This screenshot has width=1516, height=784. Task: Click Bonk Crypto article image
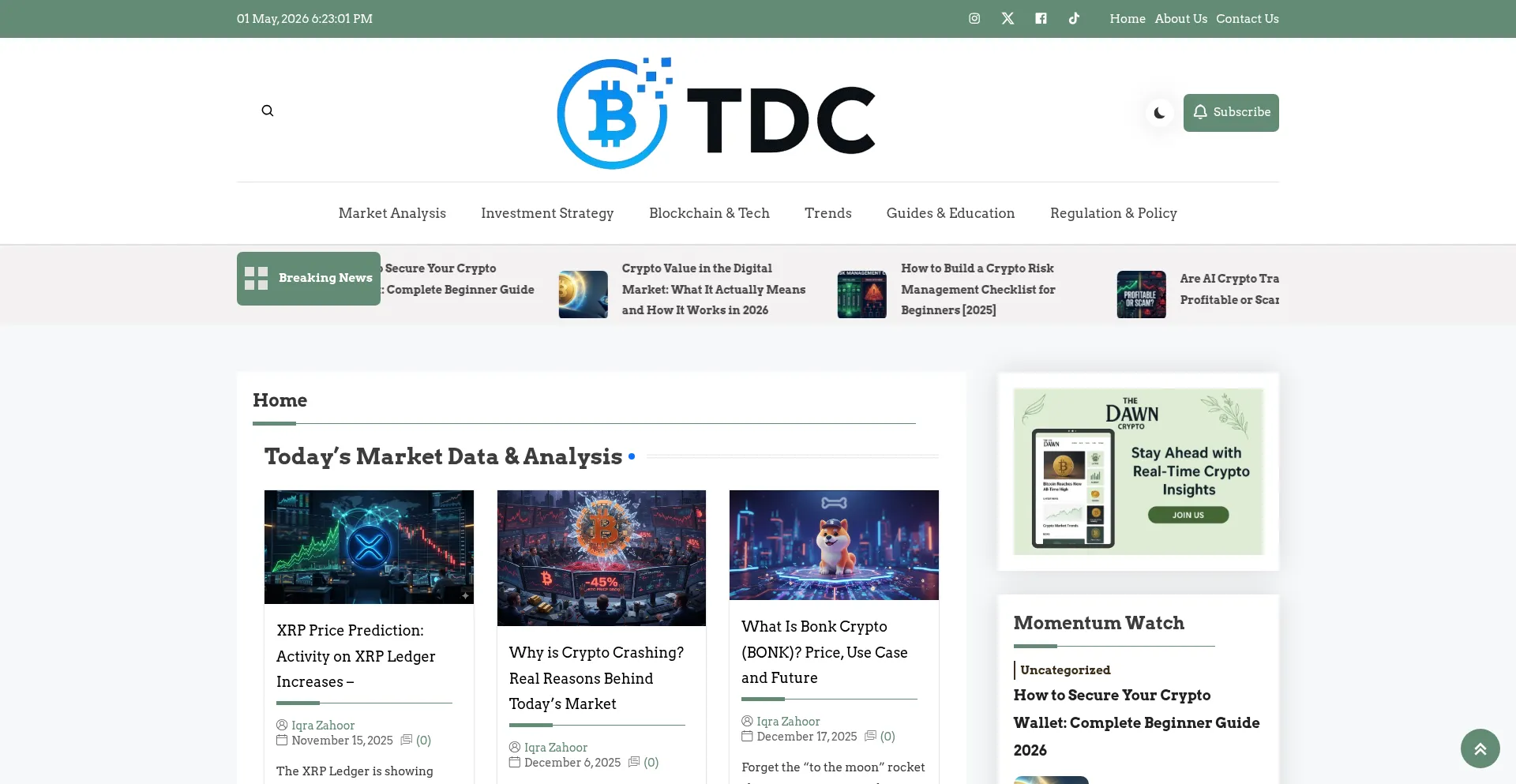(834, 545)
